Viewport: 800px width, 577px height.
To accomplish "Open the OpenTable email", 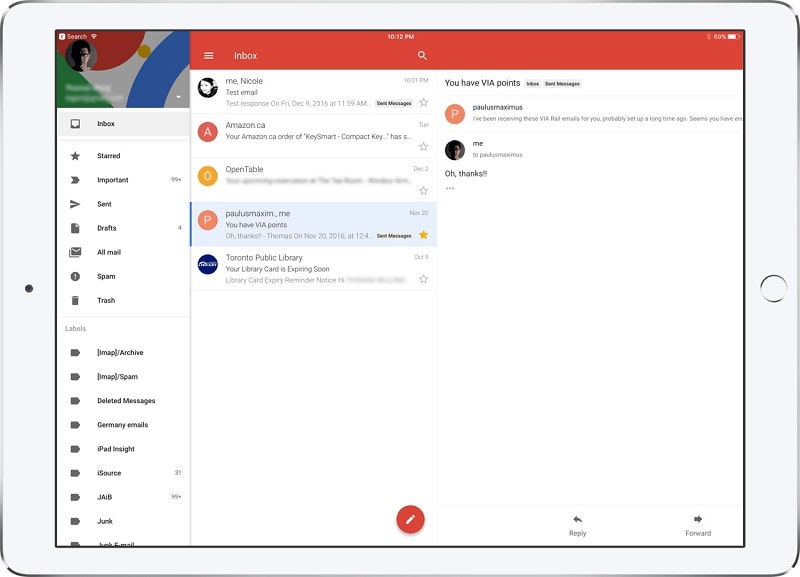I will [x=313, y=175].
